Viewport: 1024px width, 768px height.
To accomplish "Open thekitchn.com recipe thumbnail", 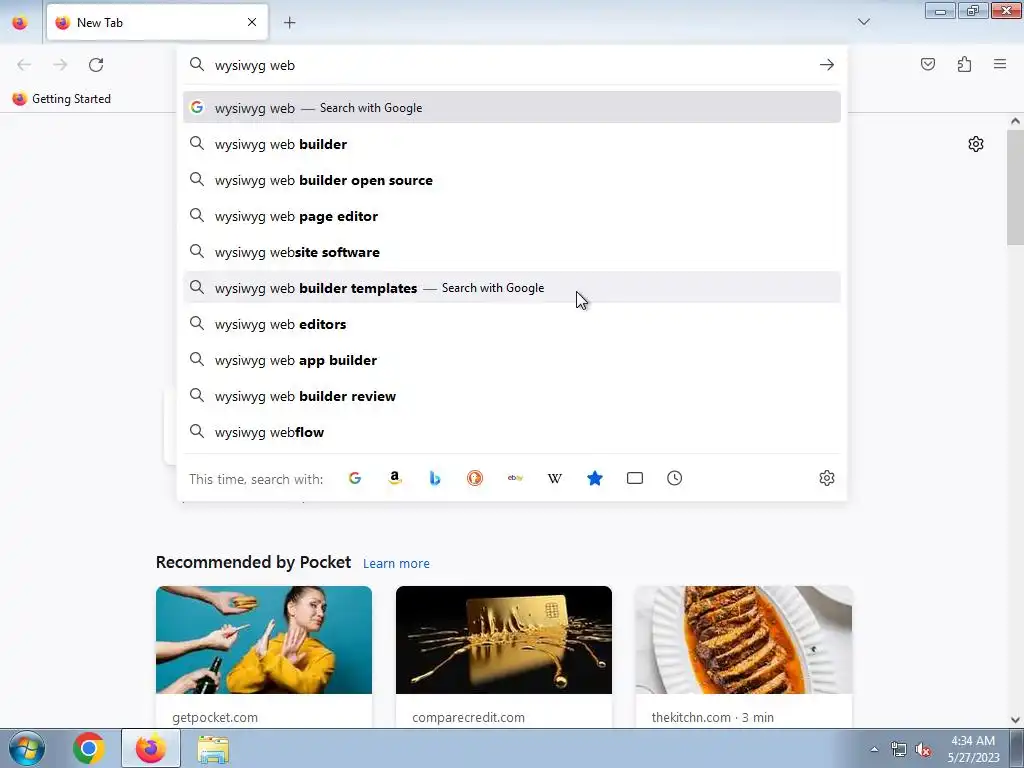I will coord(744,640).
